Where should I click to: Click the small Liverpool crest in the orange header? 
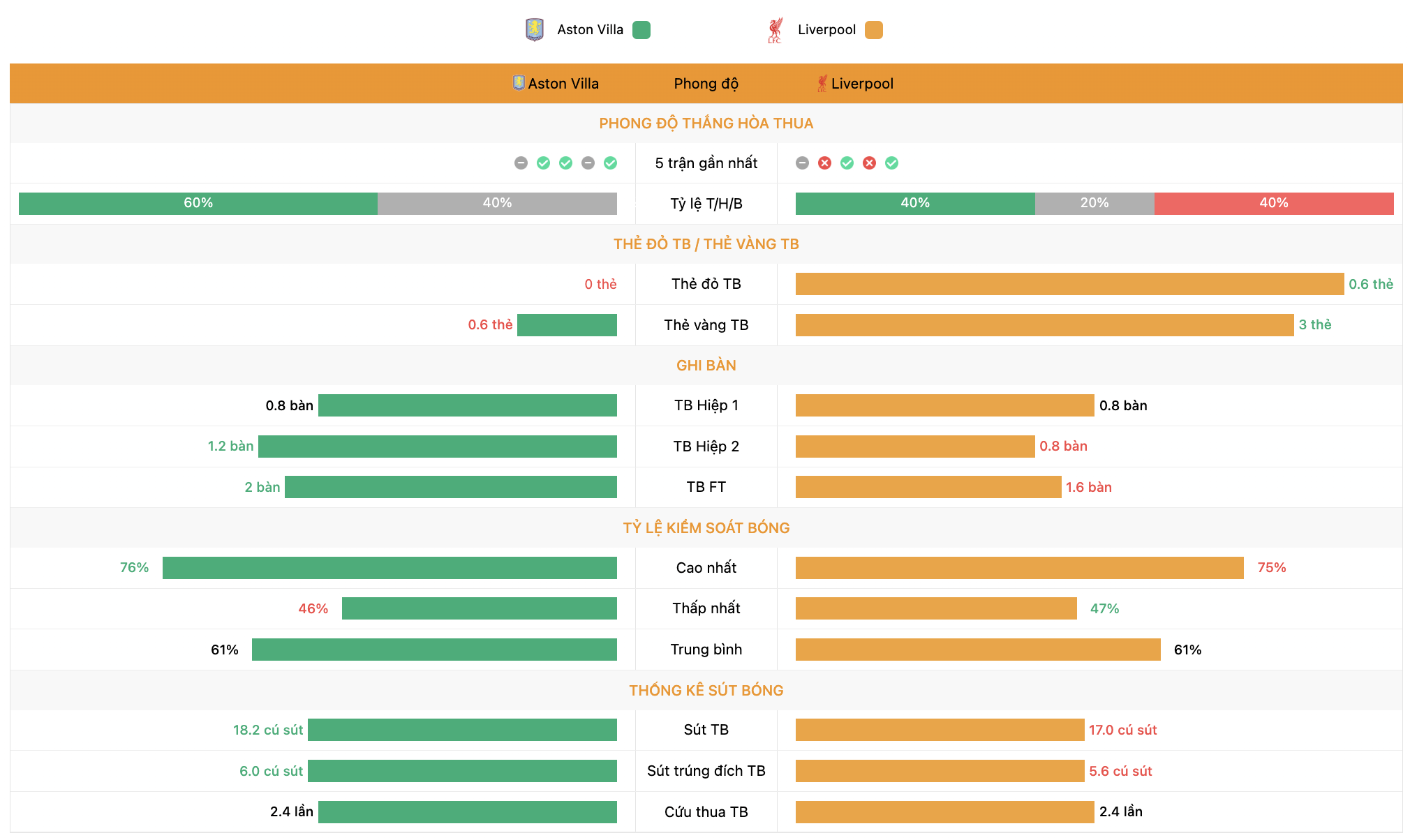point(822,83)
